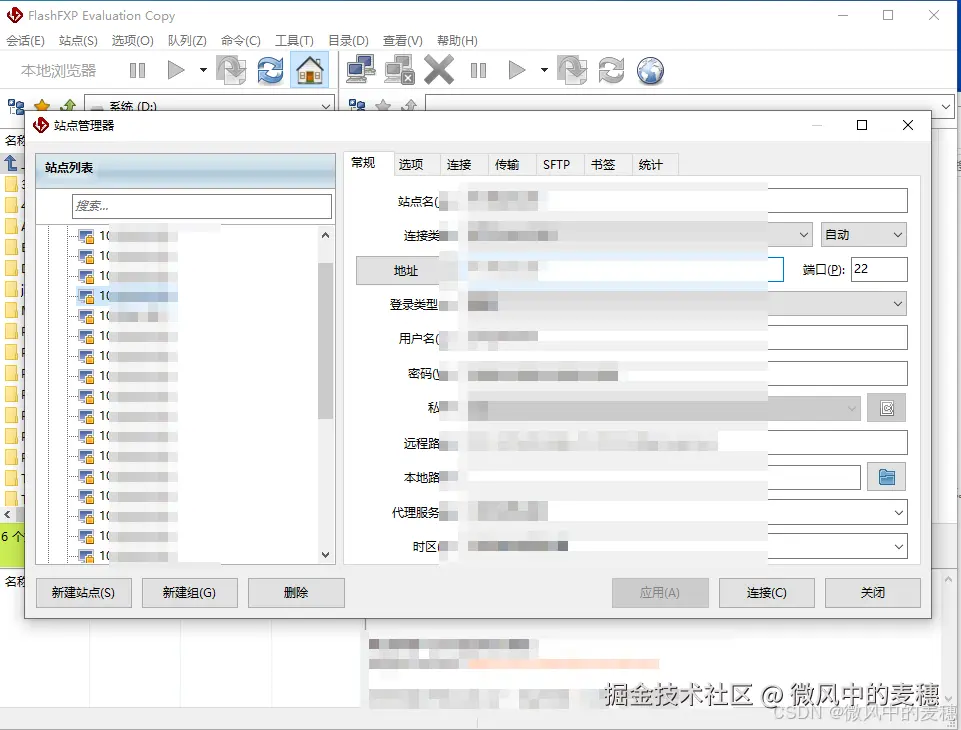Open the 查看(V) menu
Screen dimensions: 961x730
click(403, 40)
